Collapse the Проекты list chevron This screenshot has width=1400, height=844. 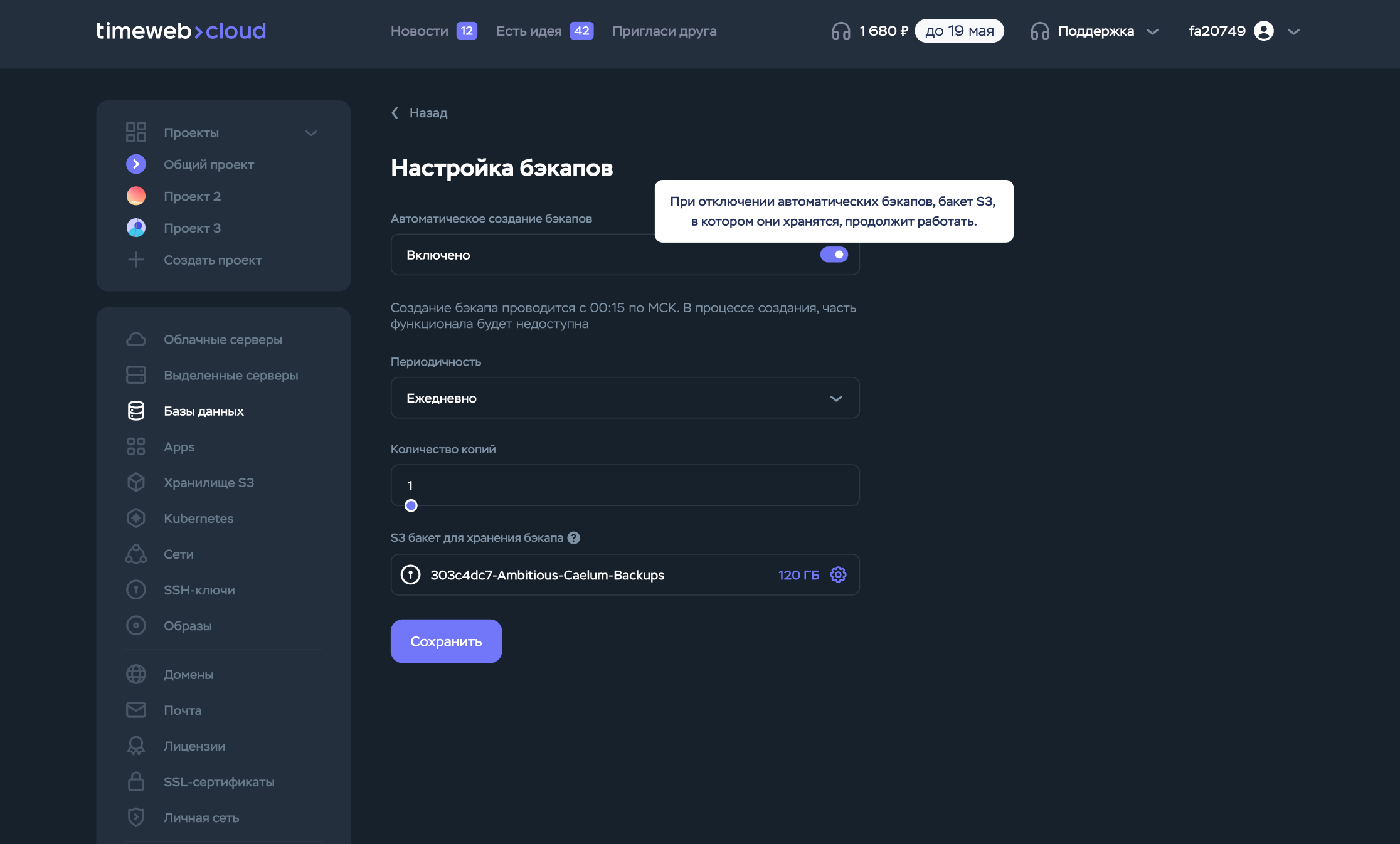(x=311, y=133)
